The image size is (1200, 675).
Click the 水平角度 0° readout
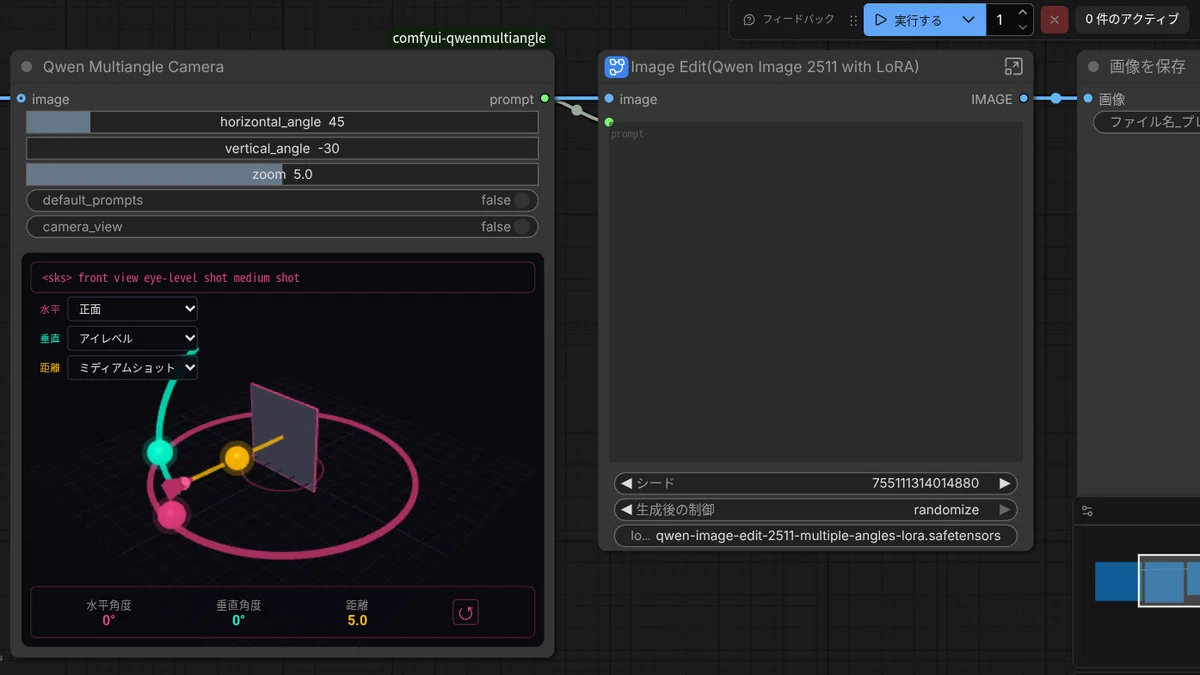(x=109, y=613)
